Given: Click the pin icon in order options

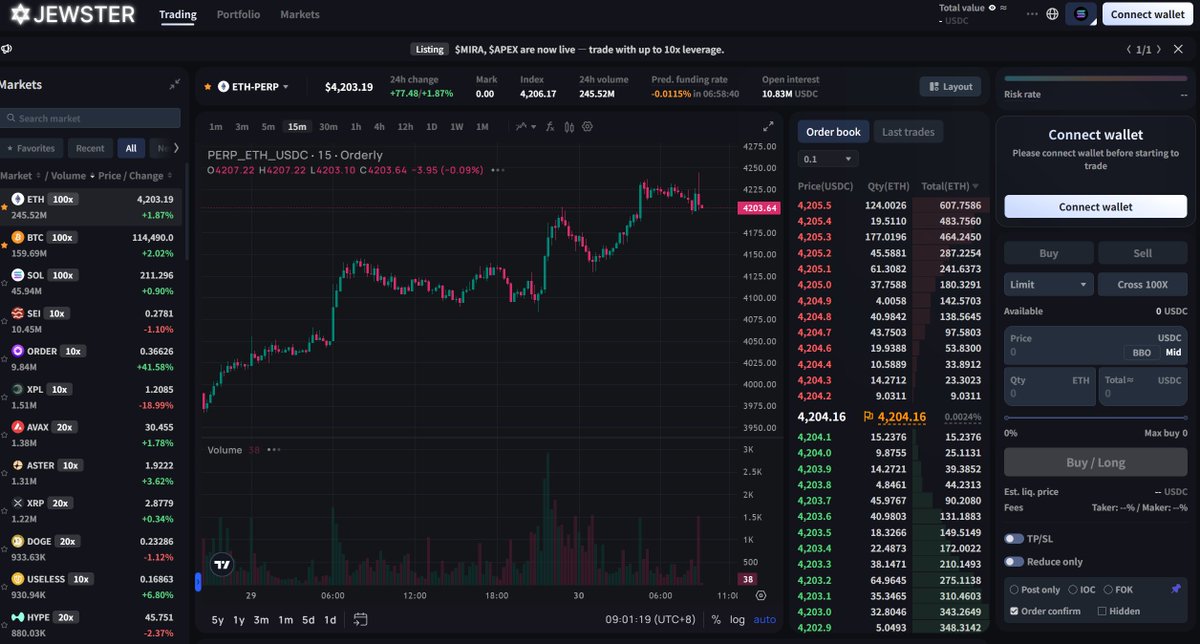Looking at the screenshot, I should coord(1176,590).
